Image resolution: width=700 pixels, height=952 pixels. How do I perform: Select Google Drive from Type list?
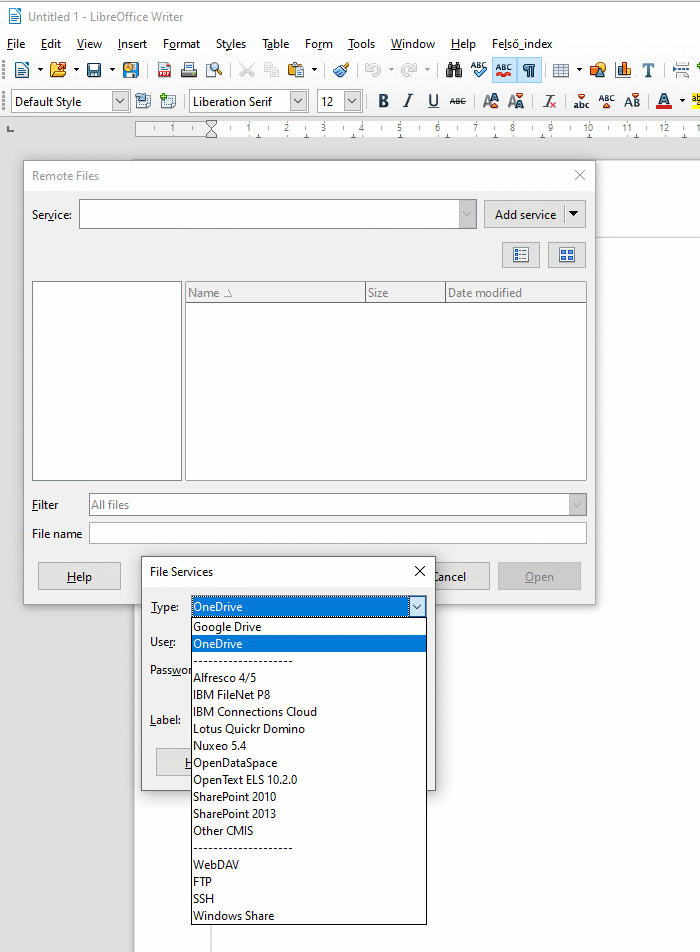point(227,627)
